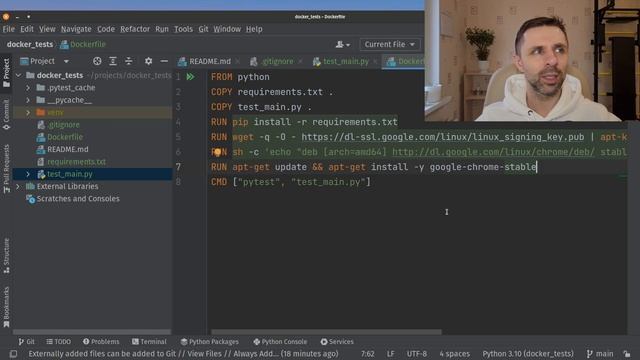Image resolution: width=640 pixels, height=360 pixels.
Task: Open the Navigate menu
Action: click(x=76, y=29)
